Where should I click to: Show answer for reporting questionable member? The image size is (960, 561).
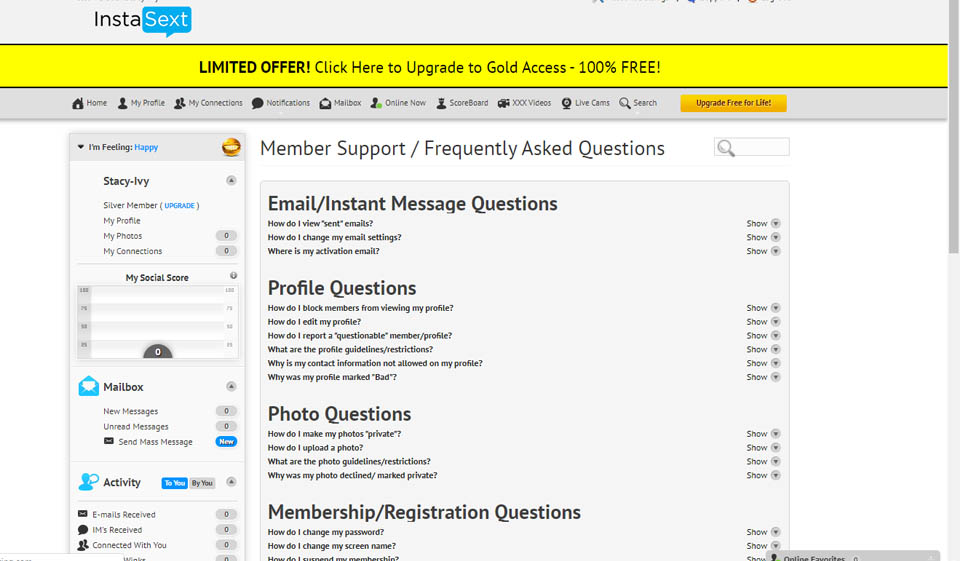(763, 336)
